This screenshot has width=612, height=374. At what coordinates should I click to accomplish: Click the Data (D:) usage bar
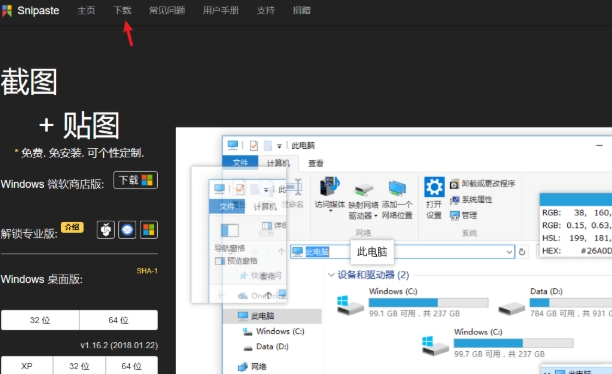click(571, 303)
